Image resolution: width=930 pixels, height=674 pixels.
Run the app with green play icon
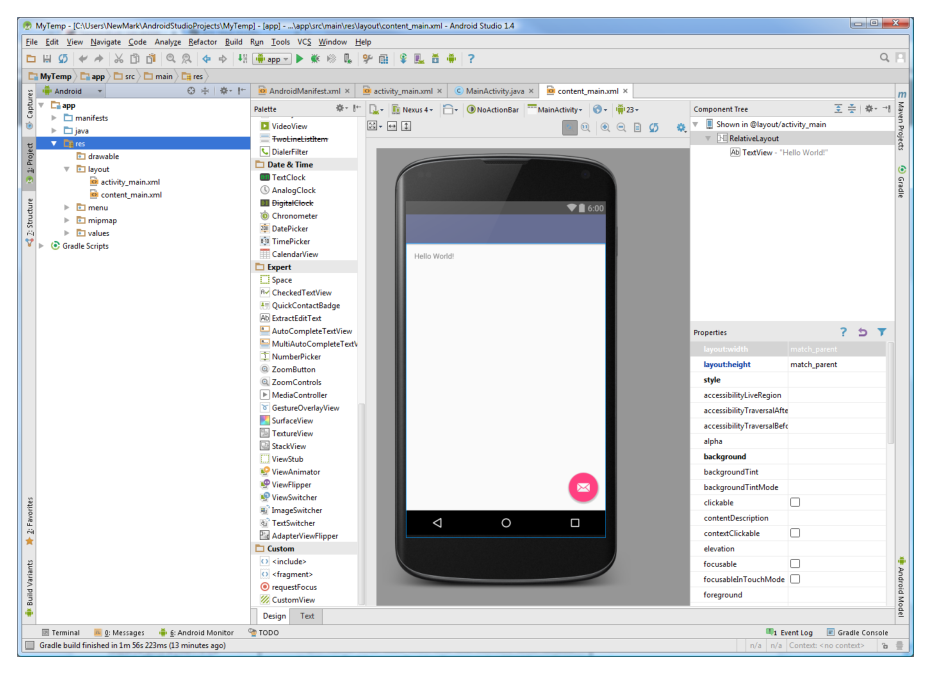pyautogui.click(x=300, y=59)
